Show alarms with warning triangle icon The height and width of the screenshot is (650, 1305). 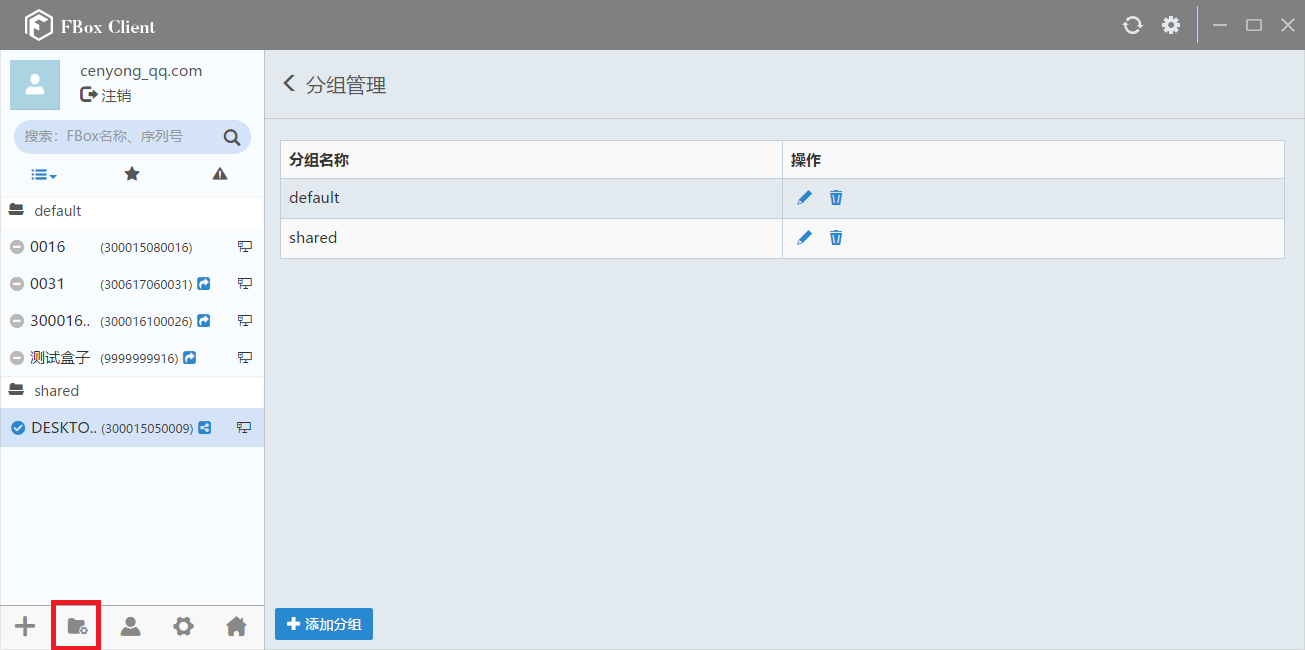[220, 174]
